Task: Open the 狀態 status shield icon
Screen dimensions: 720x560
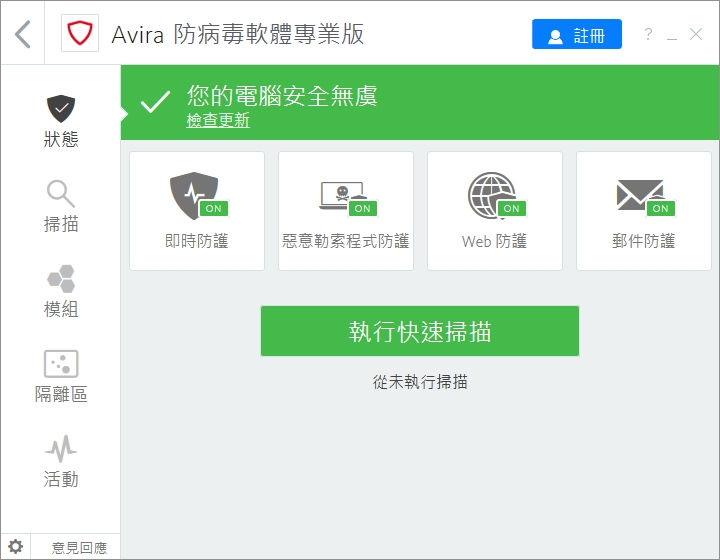Action: pyautogui.click(x=61, y=108)
